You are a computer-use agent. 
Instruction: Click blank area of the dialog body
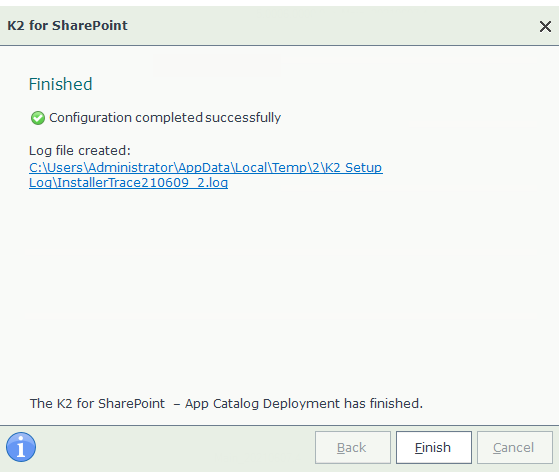280,292
